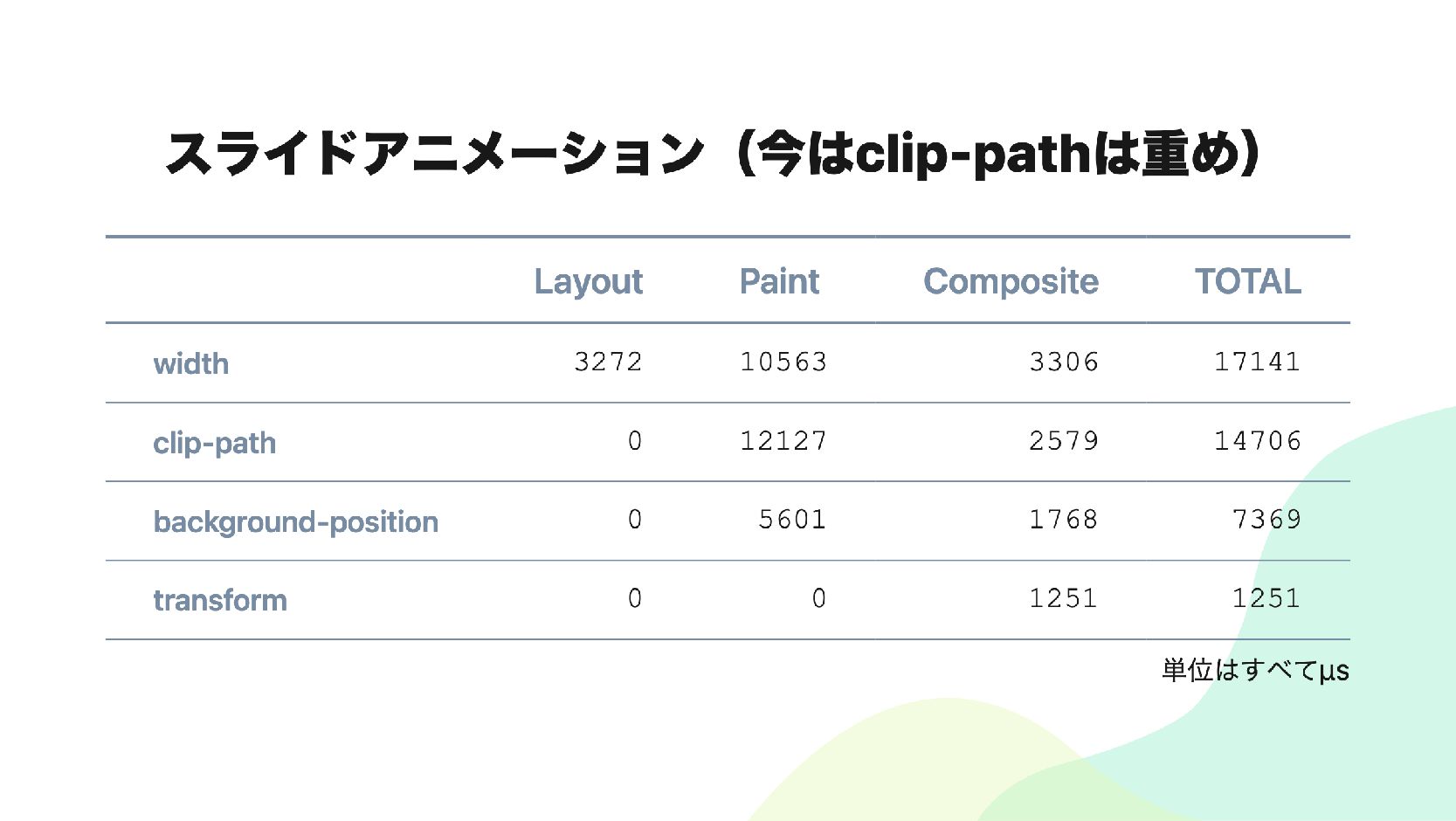This screenshot has height=821, width=1456.
Task: Click transform Composite value 1251
Action: click(x=1063, y=598)
